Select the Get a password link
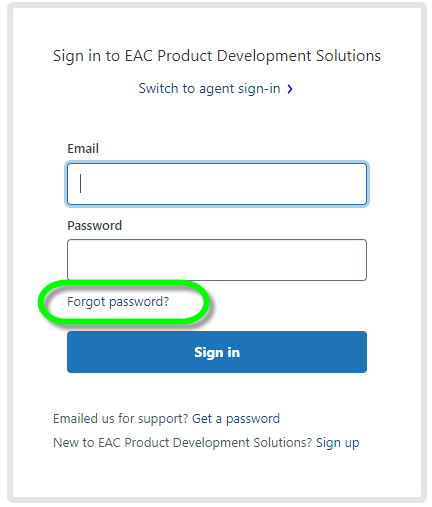This screenshot has width=432, height=507. (236, 419)
